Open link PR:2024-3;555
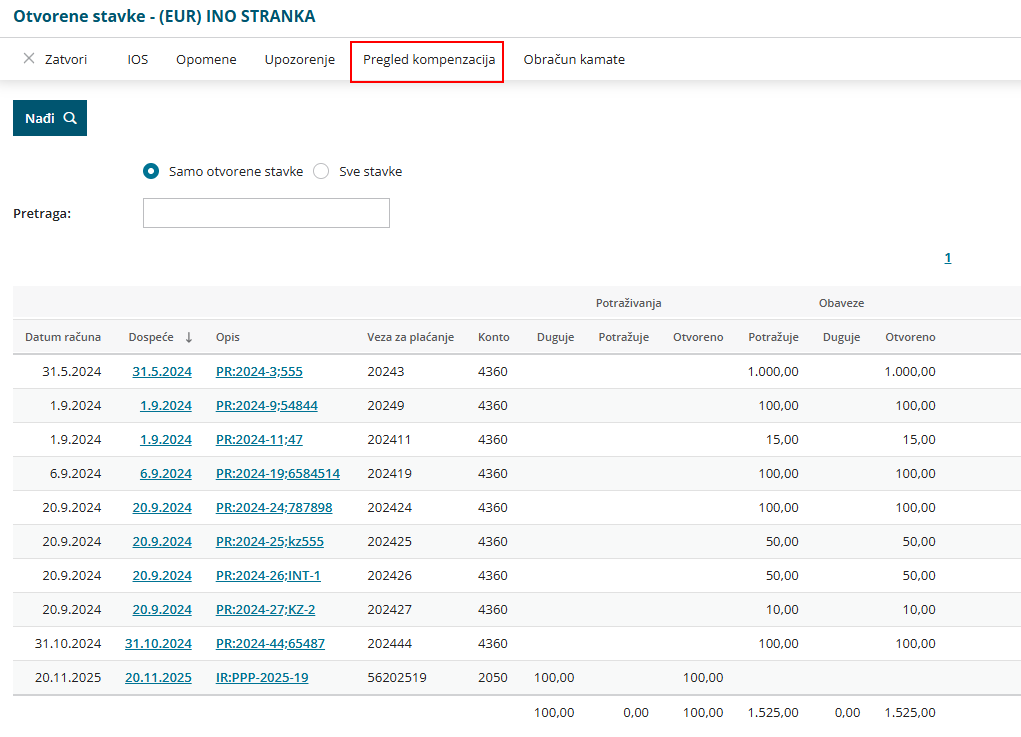This screenshot has width=1021, height=737. [x=259, y=371]
